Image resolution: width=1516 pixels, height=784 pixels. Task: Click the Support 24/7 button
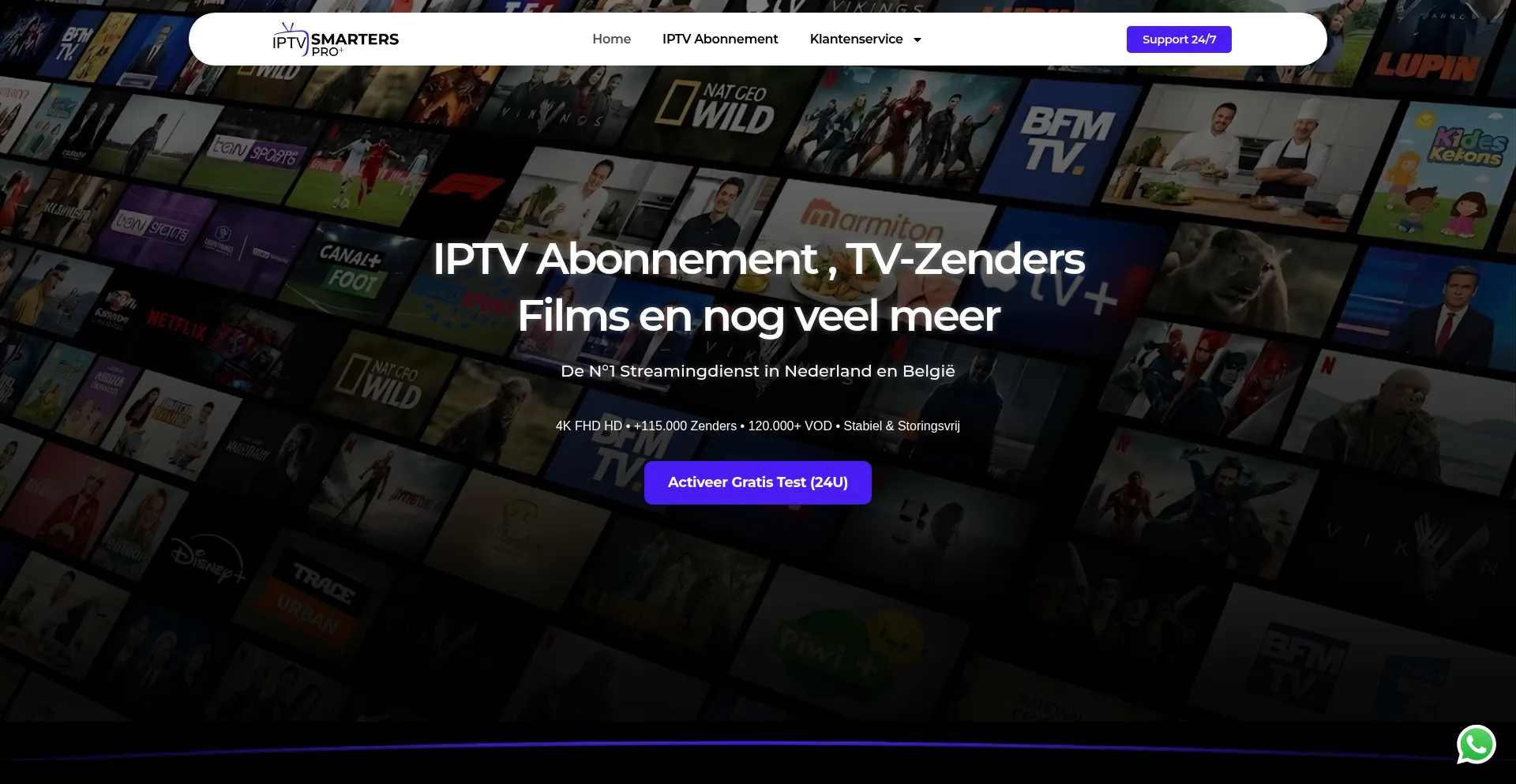pyautogui.click(x=1179, y=39)
